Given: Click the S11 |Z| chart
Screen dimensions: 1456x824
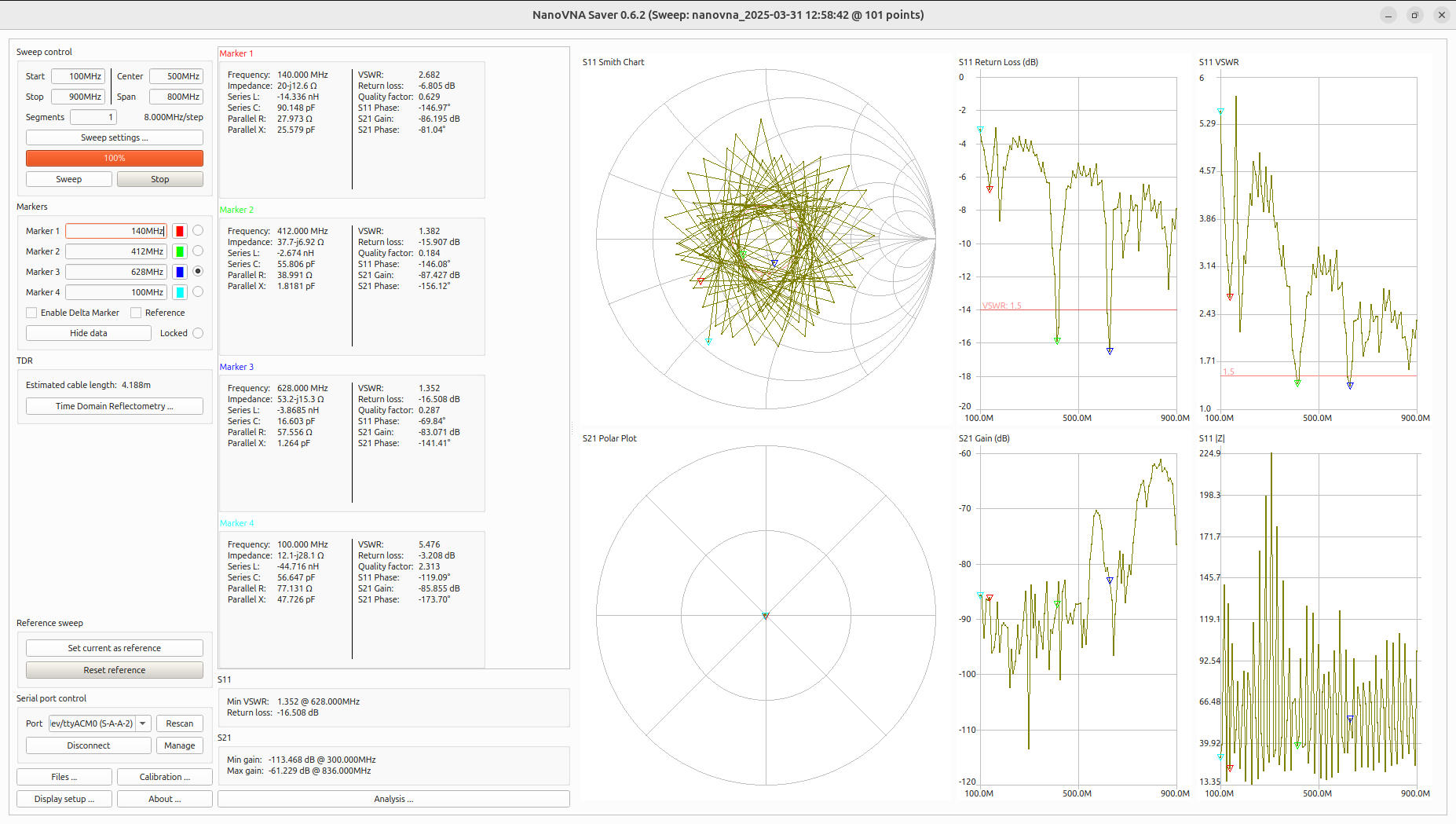Looking at the screenshot, I should [x=1319, y=618].
